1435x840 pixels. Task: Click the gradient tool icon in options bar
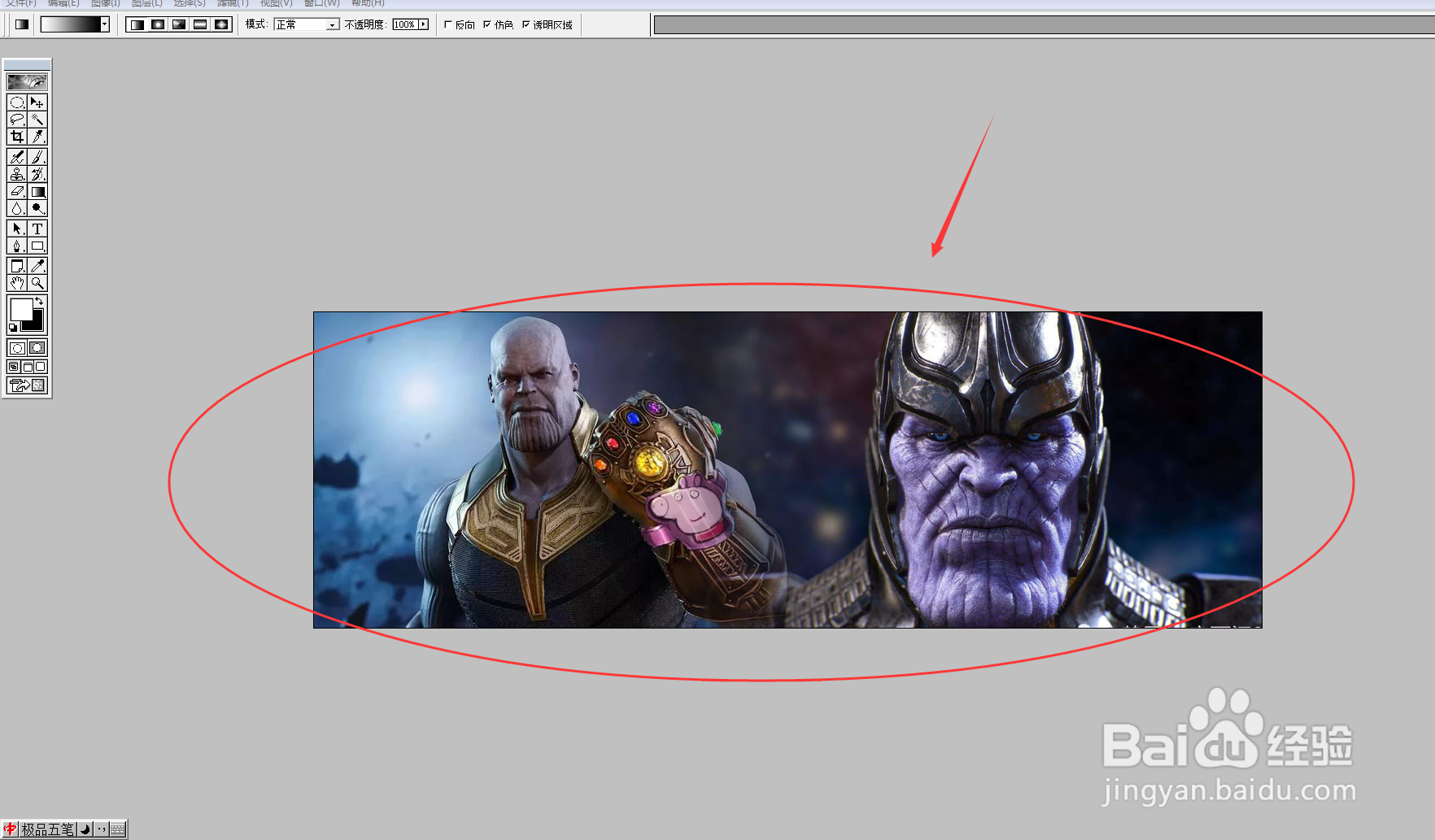pyautogui.click(x=22, y=24)
